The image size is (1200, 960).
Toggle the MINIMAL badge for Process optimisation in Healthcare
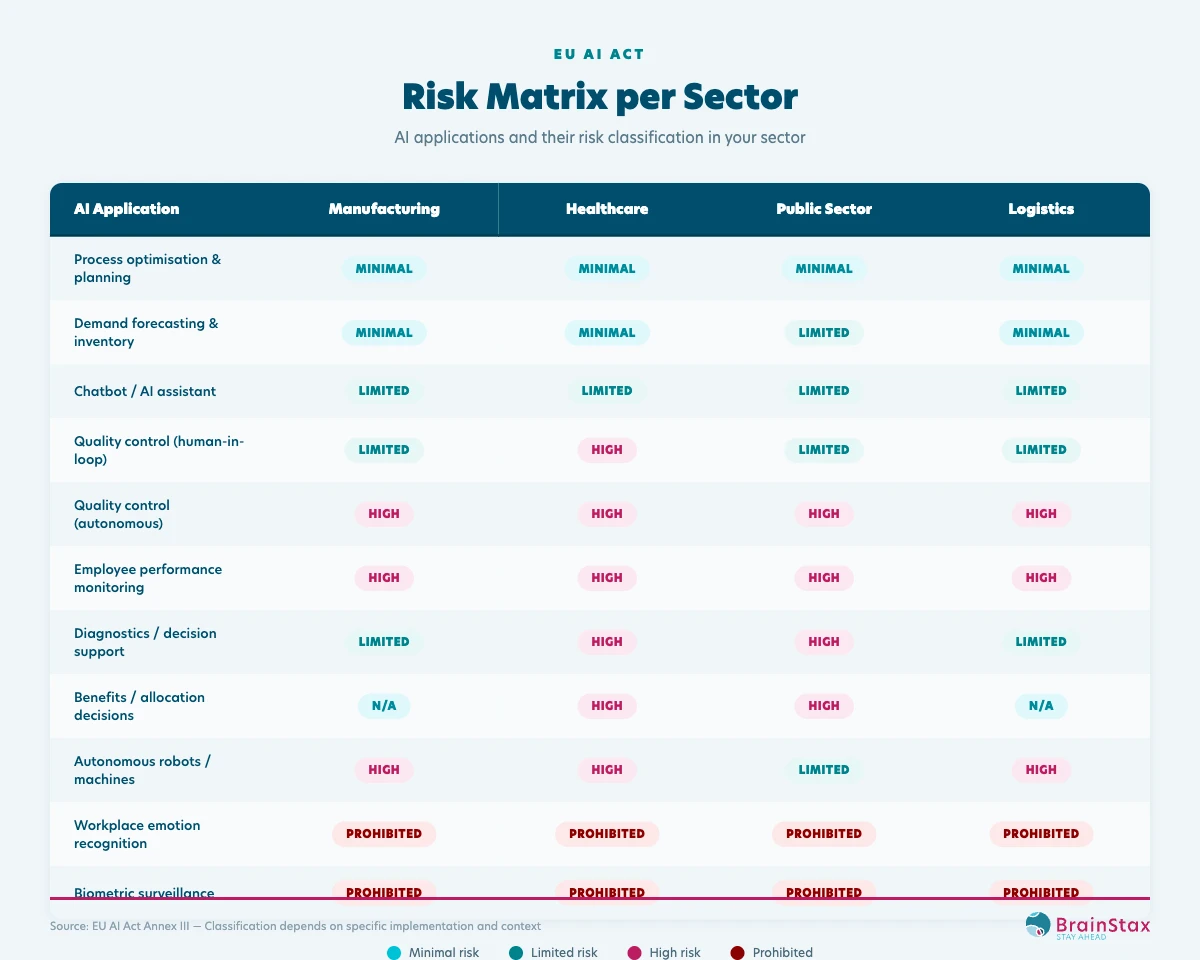[607, 269]
